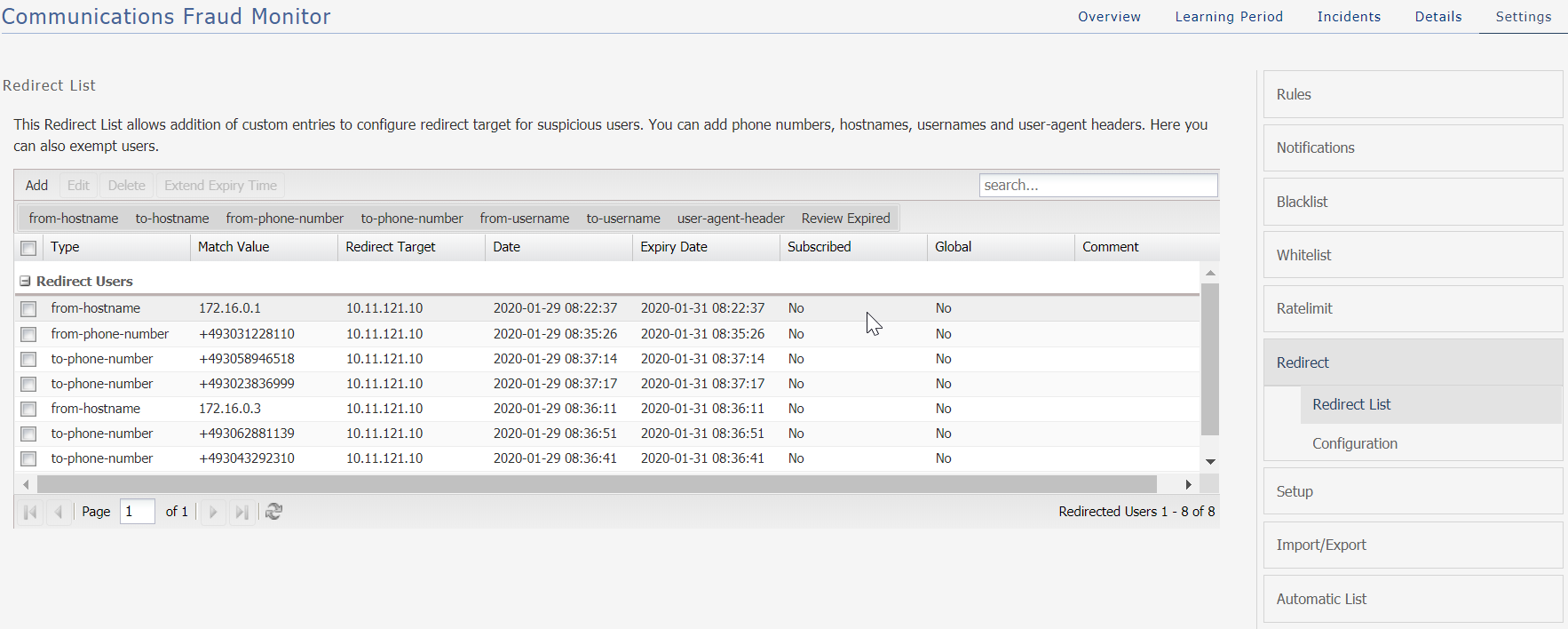Open Ratelimit settings section
Screen dimensions: 1568x629
[x=1413, y=308]
